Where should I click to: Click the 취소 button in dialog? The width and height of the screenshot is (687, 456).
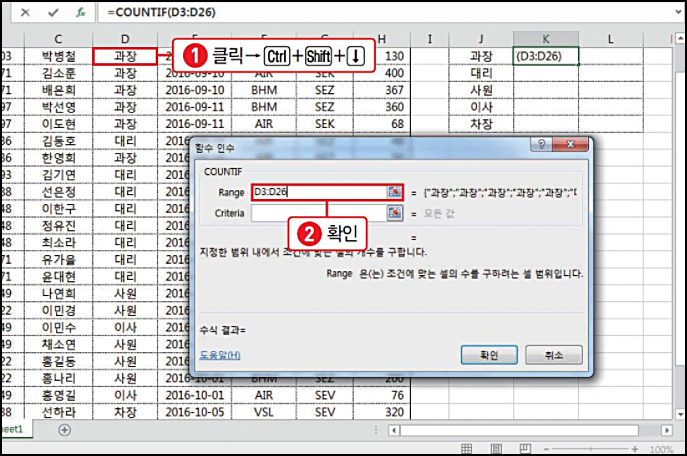tap(554, 355)
